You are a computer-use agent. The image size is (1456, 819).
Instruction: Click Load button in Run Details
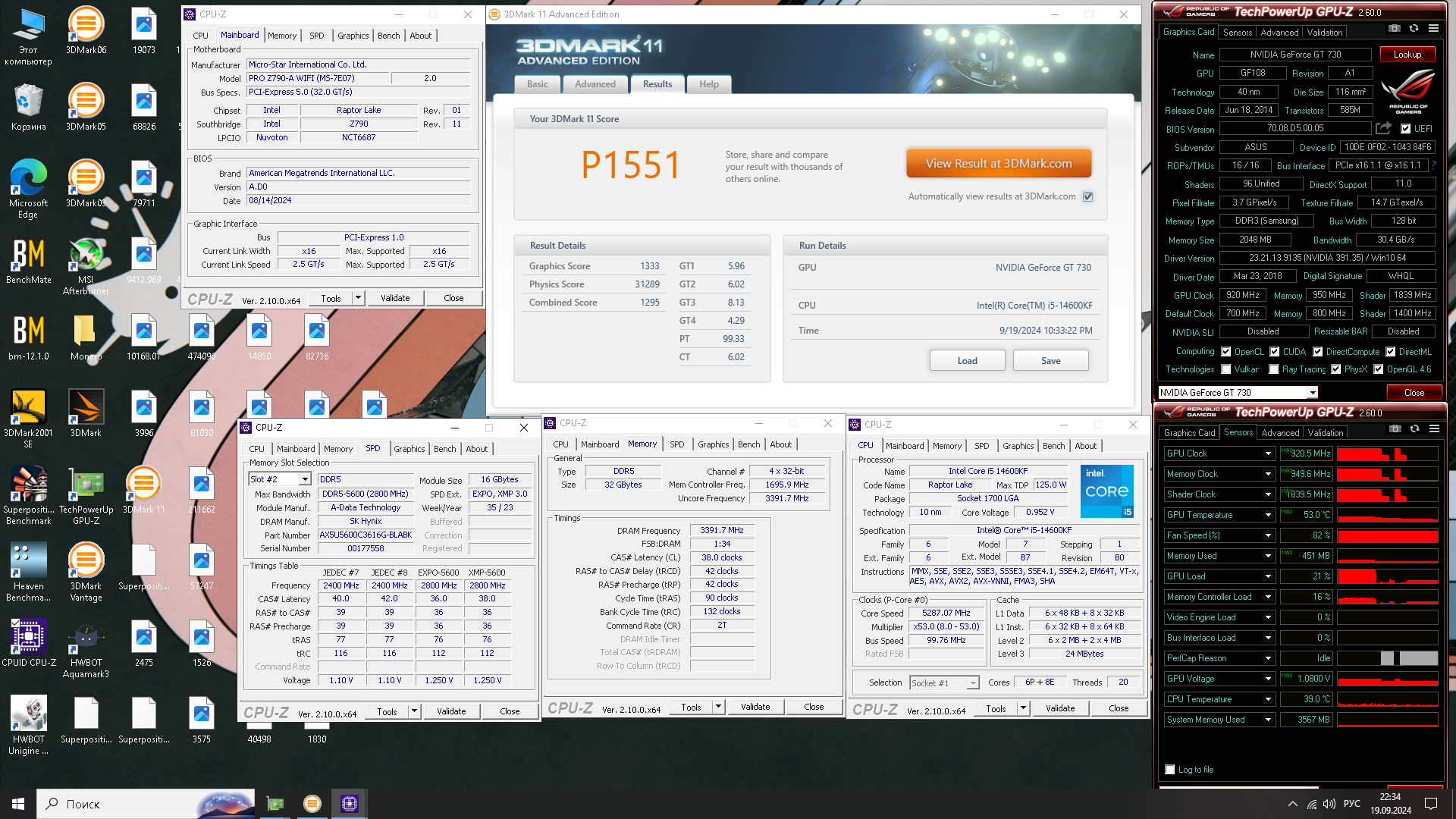[x=967, y=361]
